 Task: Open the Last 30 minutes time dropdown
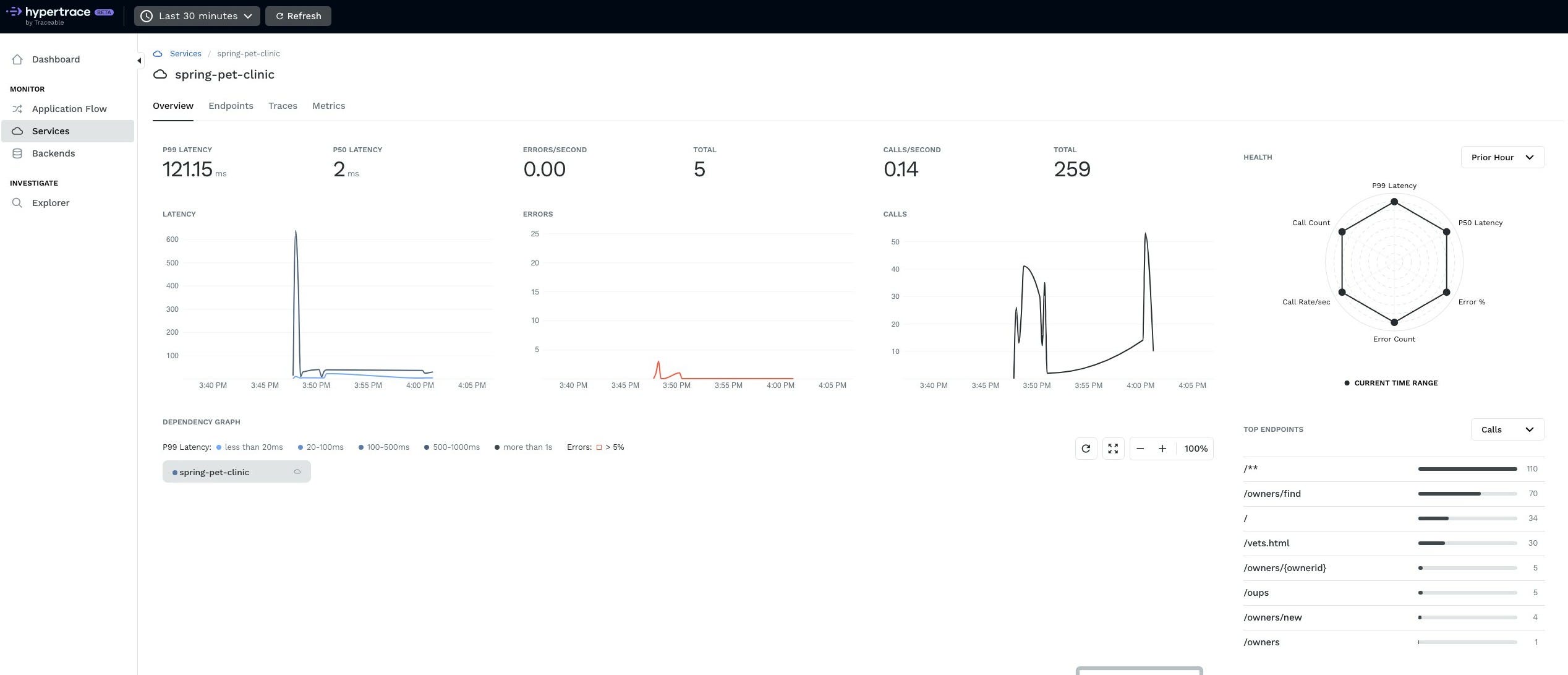point(197,16)
